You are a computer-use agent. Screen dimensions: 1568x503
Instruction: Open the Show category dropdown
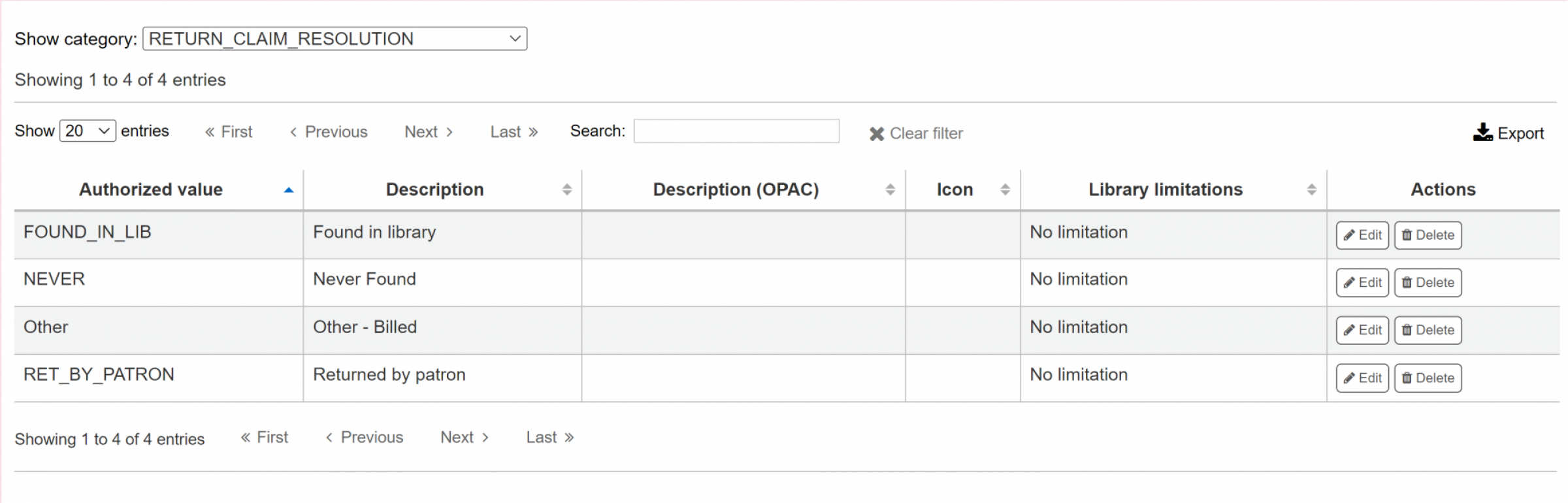coord(335,39)
